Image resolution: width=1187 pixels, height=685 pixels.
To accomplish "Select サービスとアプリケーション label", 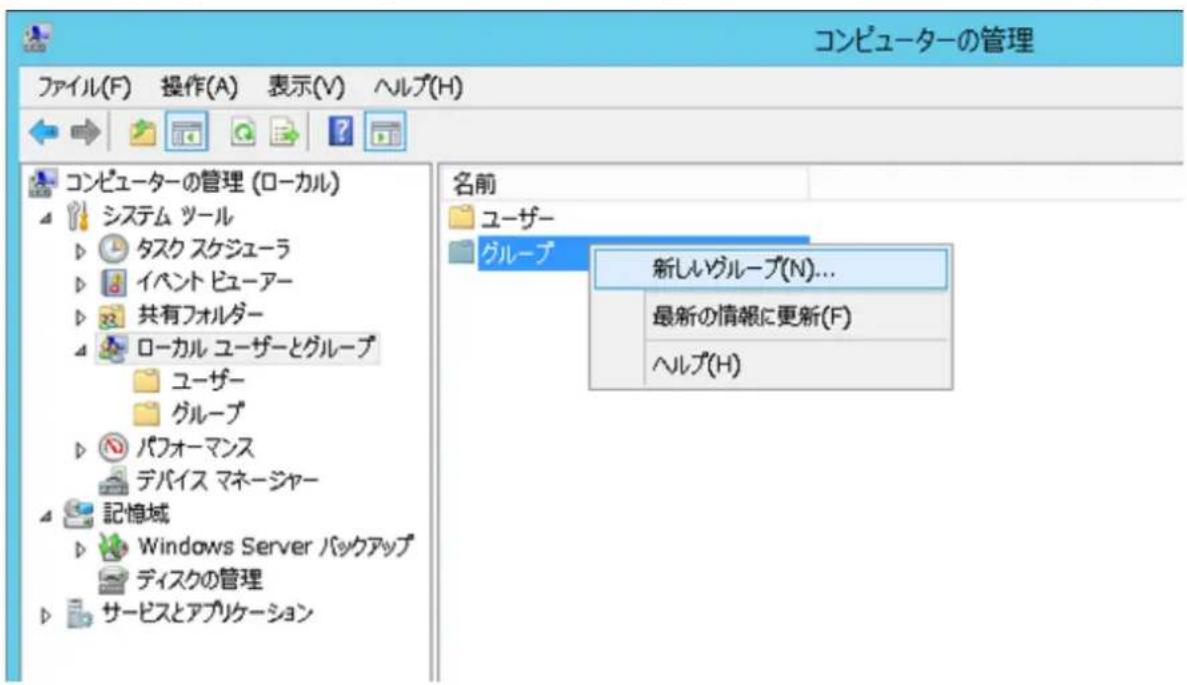I will [207, 613].
